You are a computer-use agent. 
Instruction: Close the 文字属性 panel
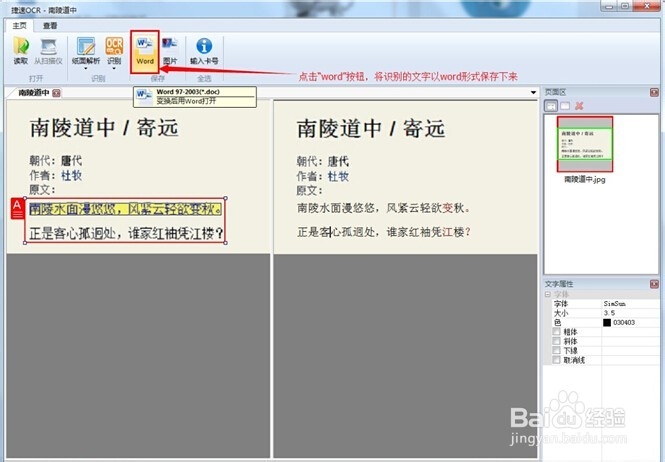click(654, 284)
